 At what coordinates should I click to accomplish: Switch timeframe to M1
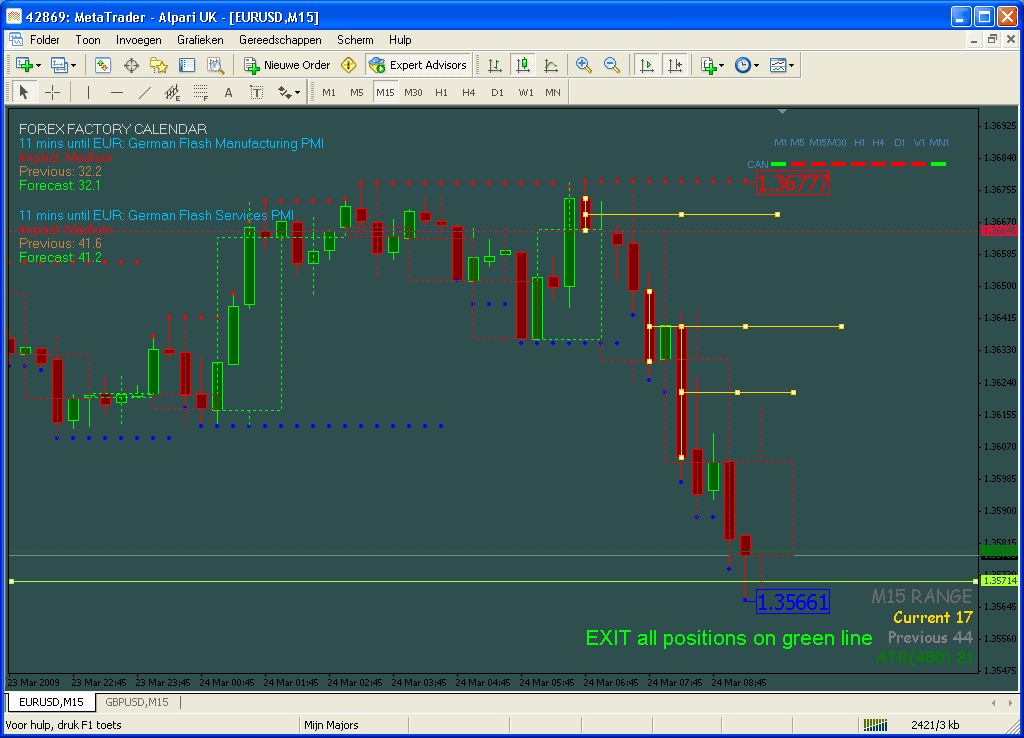(x=329, y=93)
